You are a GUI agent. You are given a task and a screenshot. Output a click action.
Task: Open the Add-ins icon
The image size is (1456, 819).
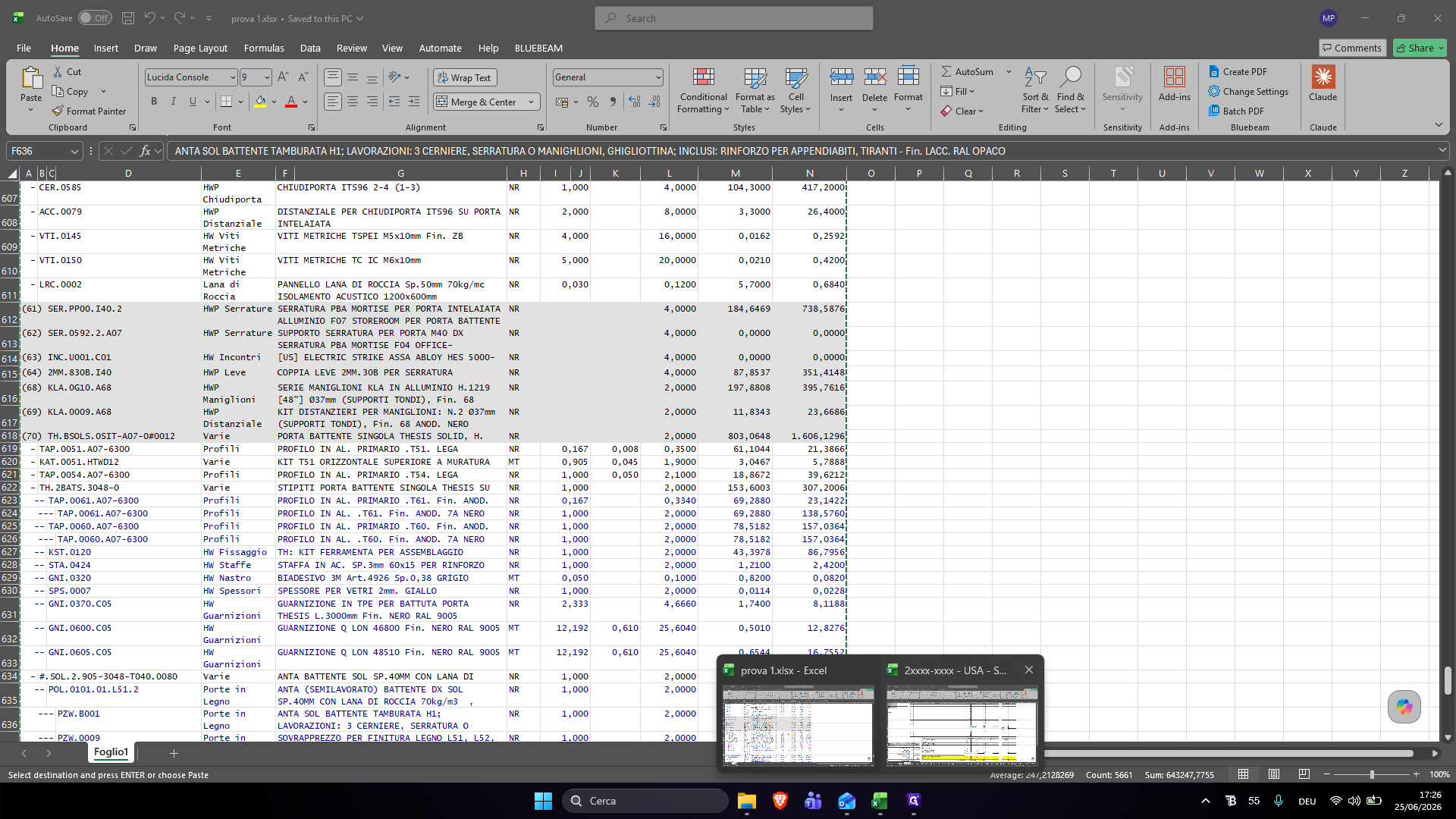[1174, 77]
